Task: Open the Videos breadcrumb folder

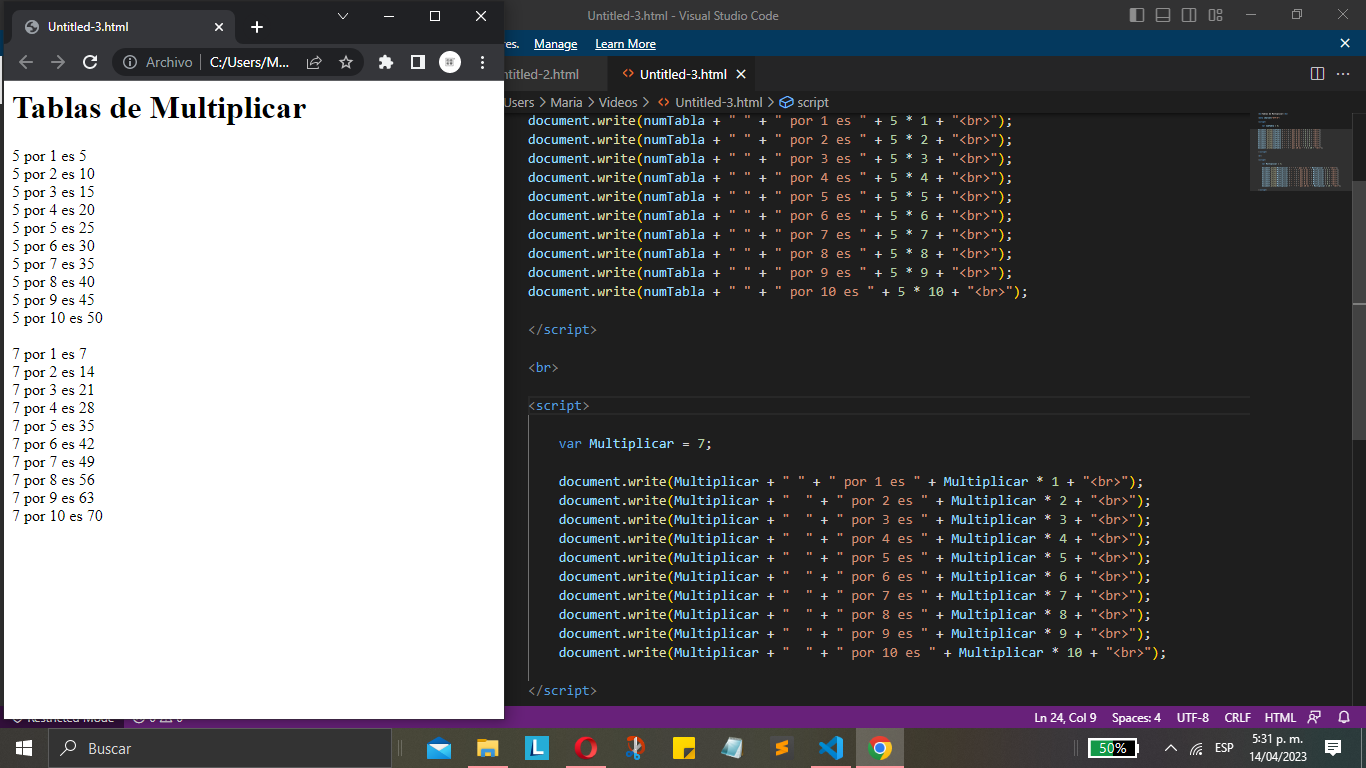Action: 618,102
